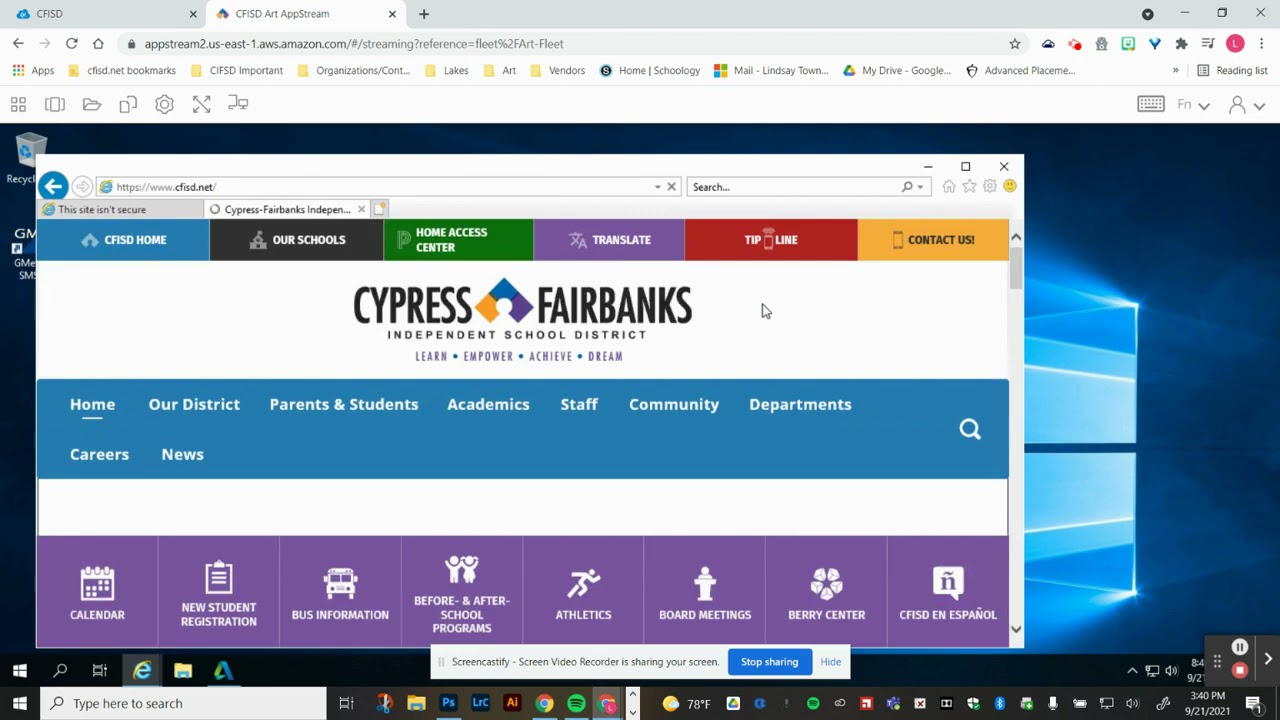Open the Staff menu

tap(579, 404)
